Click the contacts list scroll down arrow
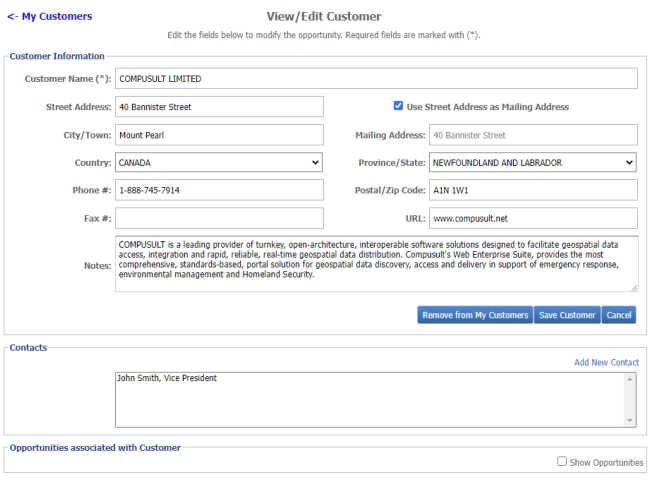 [x=629, y=421]
